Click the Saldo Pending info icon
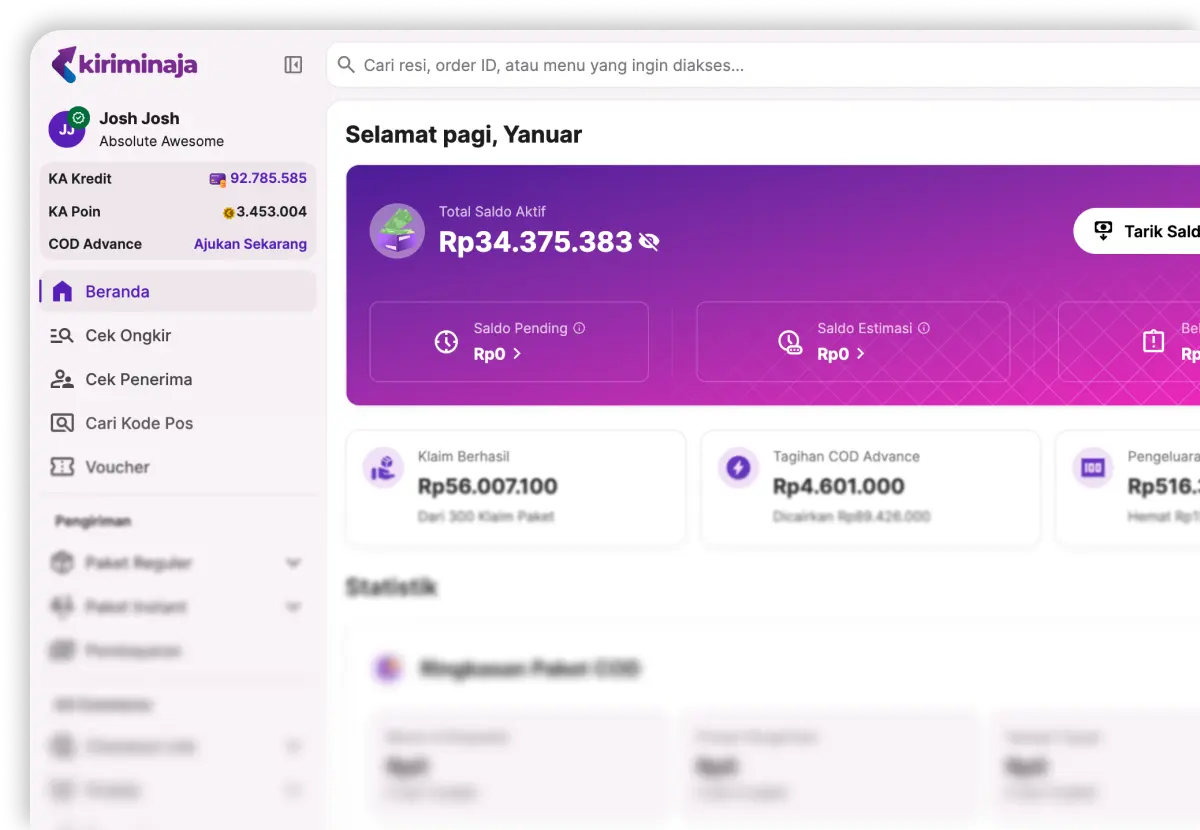Image resolution: width=1200 pixels, height=830 pixels. pos(579,328)
